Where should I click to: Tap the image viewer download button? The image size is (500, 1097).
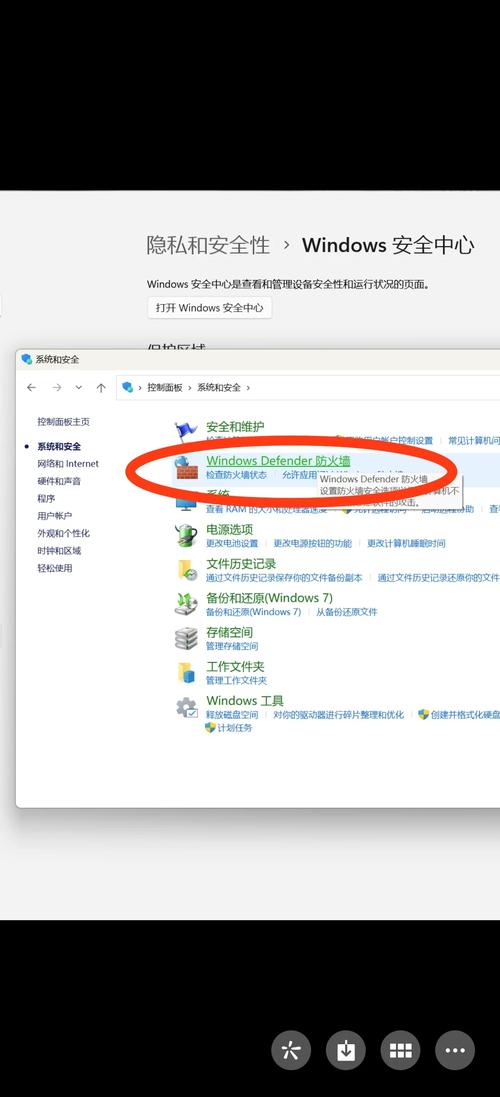click(345, 1050)
